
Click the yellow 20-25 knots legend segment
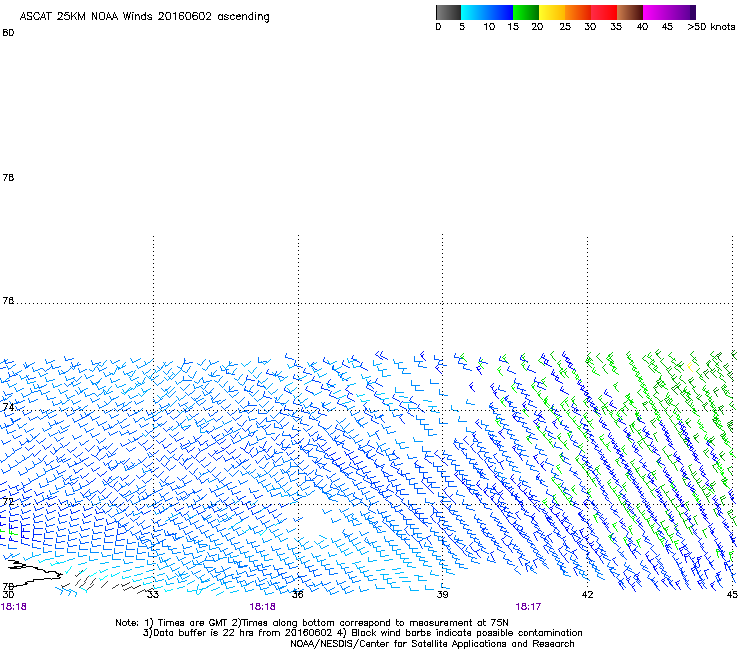click(552, 12)
